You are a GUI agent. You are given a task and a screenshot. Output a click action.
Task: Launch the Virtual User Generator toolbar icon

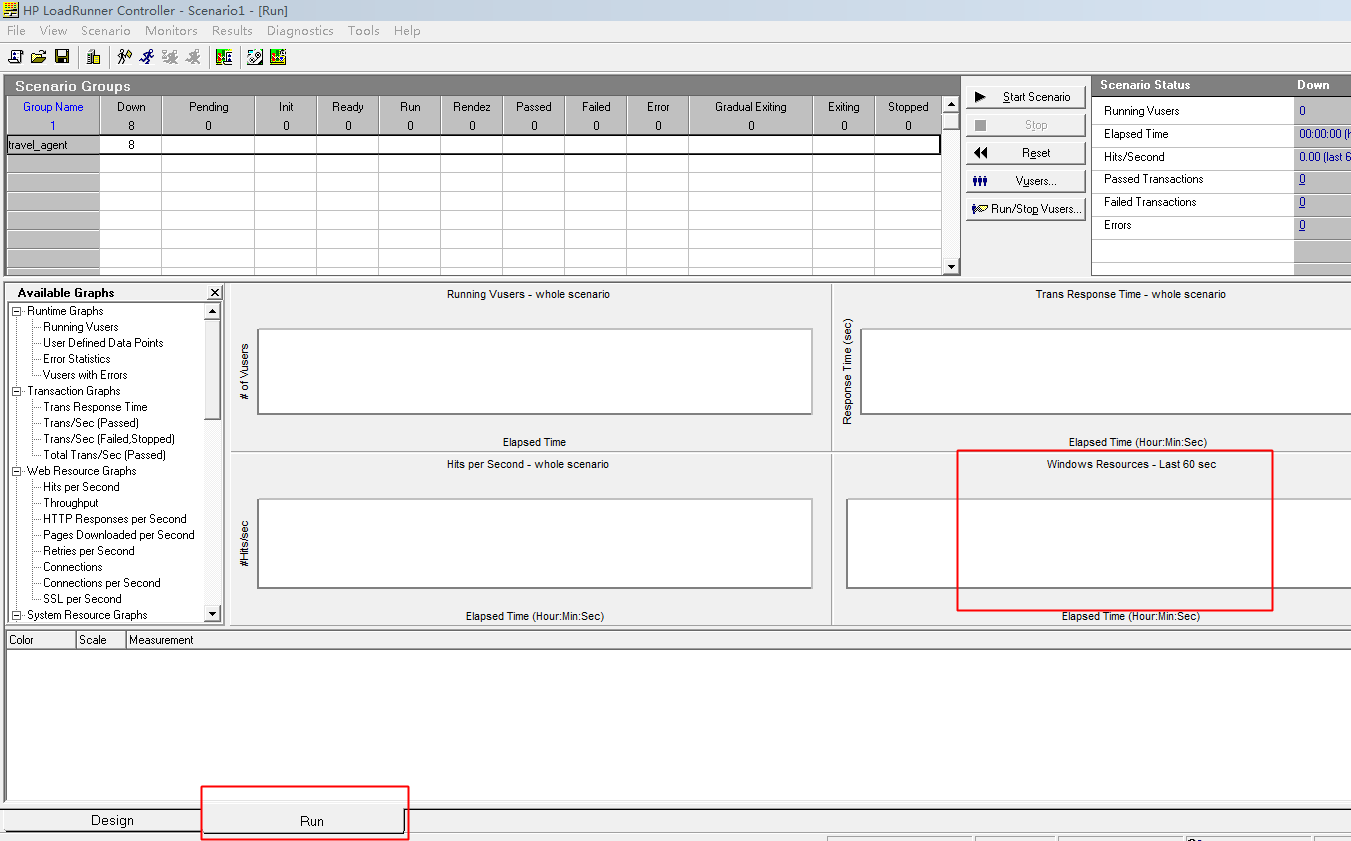[x=255, y=57]
